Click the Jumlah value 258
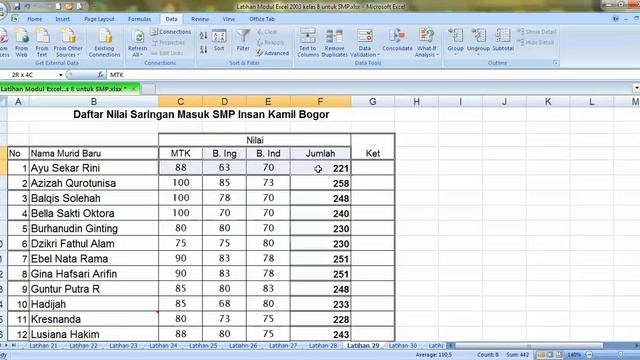640x360 pixels. click(x=320, y=183)
